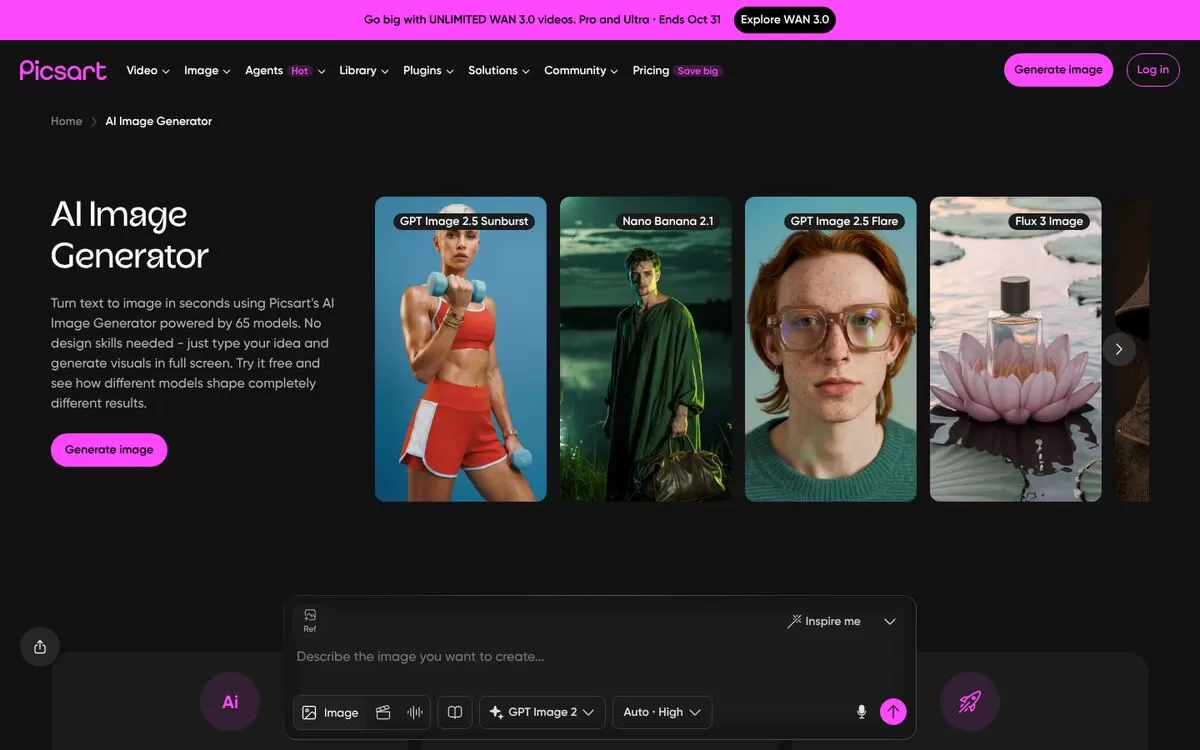Collapse the prompt box chevron
1200x750 pixels.
(x=890, y=621)
